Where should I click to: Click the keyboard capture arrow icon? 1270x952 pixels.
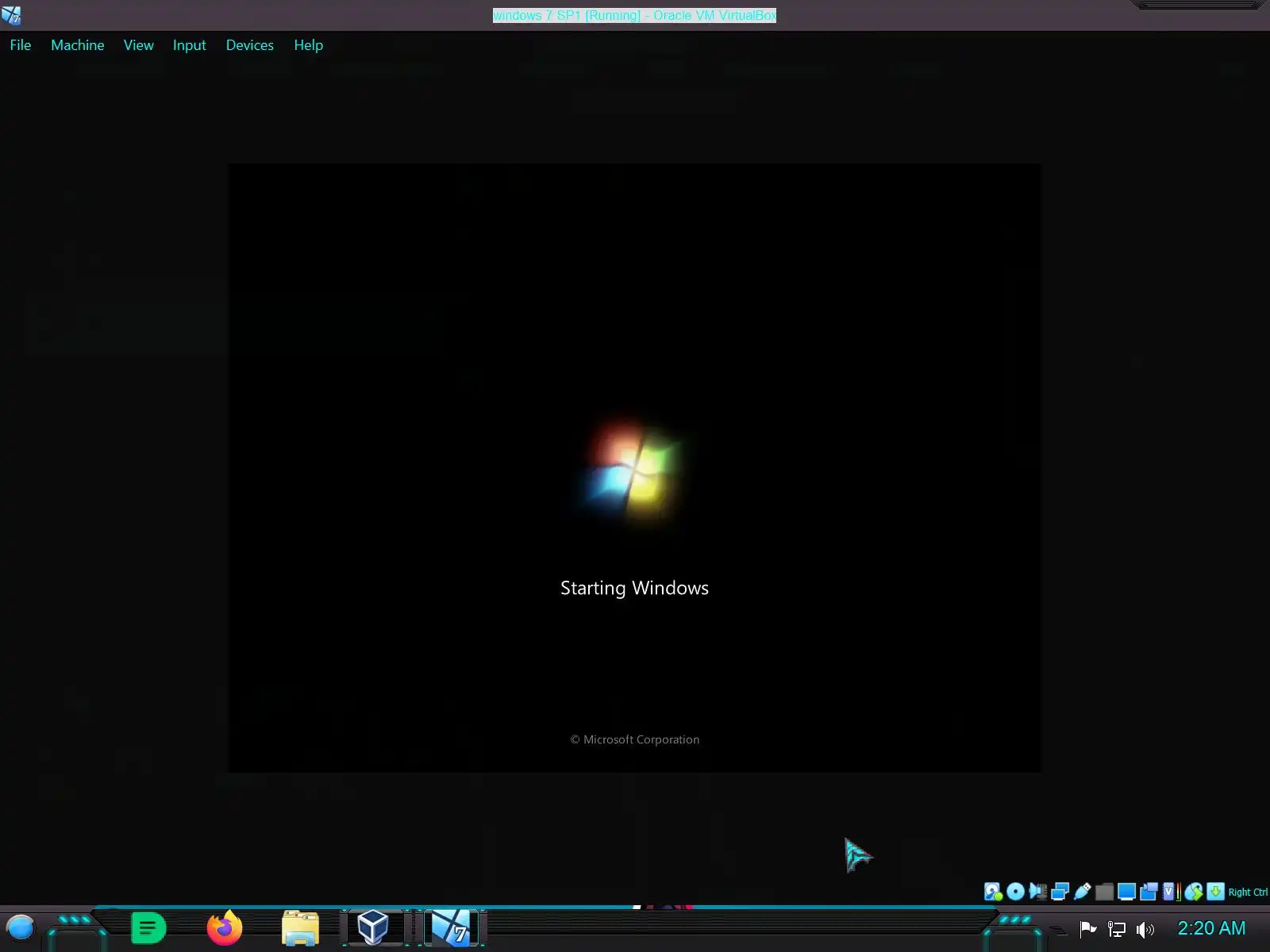[x=1215, y=892]
